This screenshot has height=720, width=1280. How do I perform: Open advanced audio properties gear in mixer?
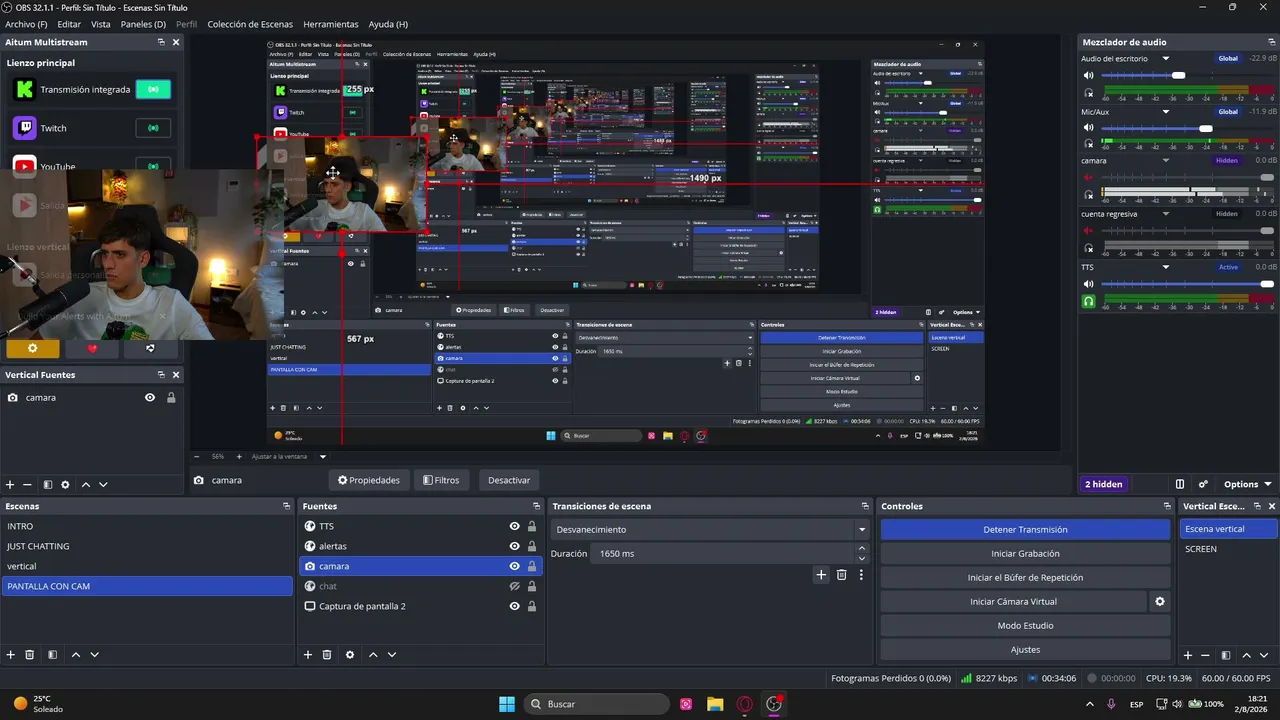pos(1203,484)
